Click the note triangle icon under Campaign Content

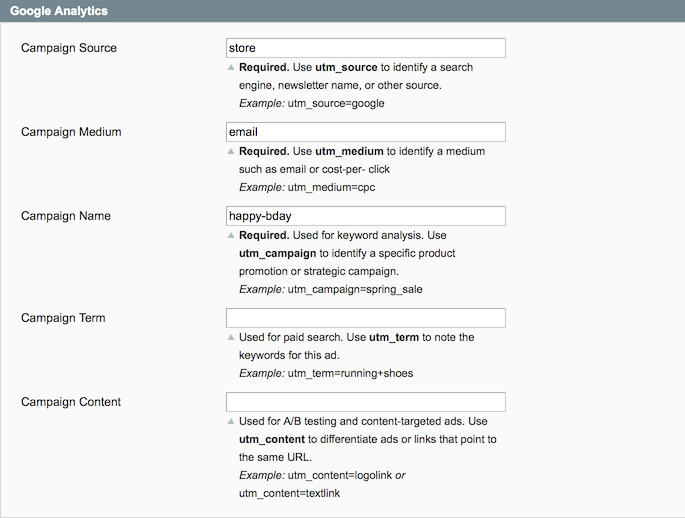click(x=232, y=421)
